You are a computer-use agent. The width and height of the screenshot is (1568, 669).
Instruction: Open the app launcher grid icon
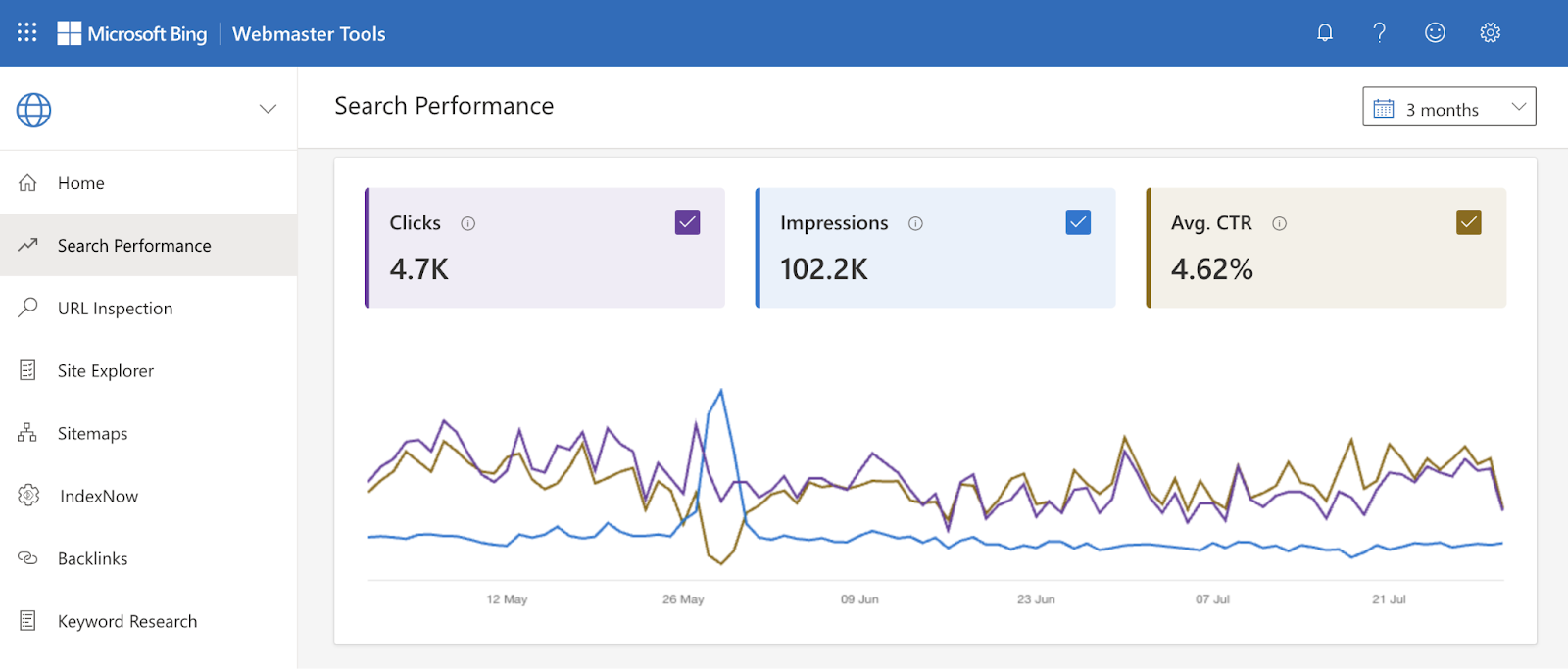pos(27,32)
